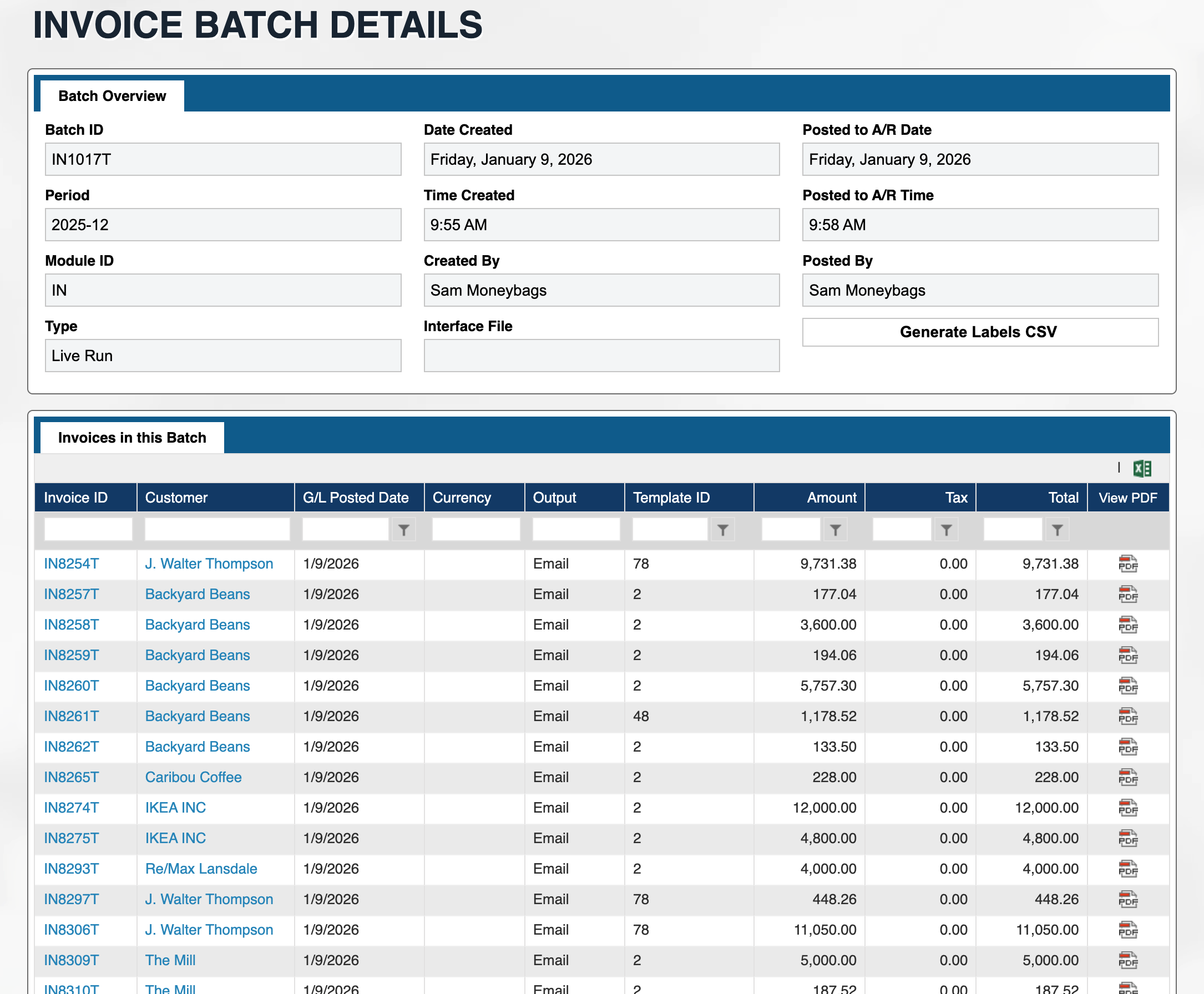This screenshot has width=1204, height=994.
Task: Open Amount column filter menu
Action: tap(835, 530)
